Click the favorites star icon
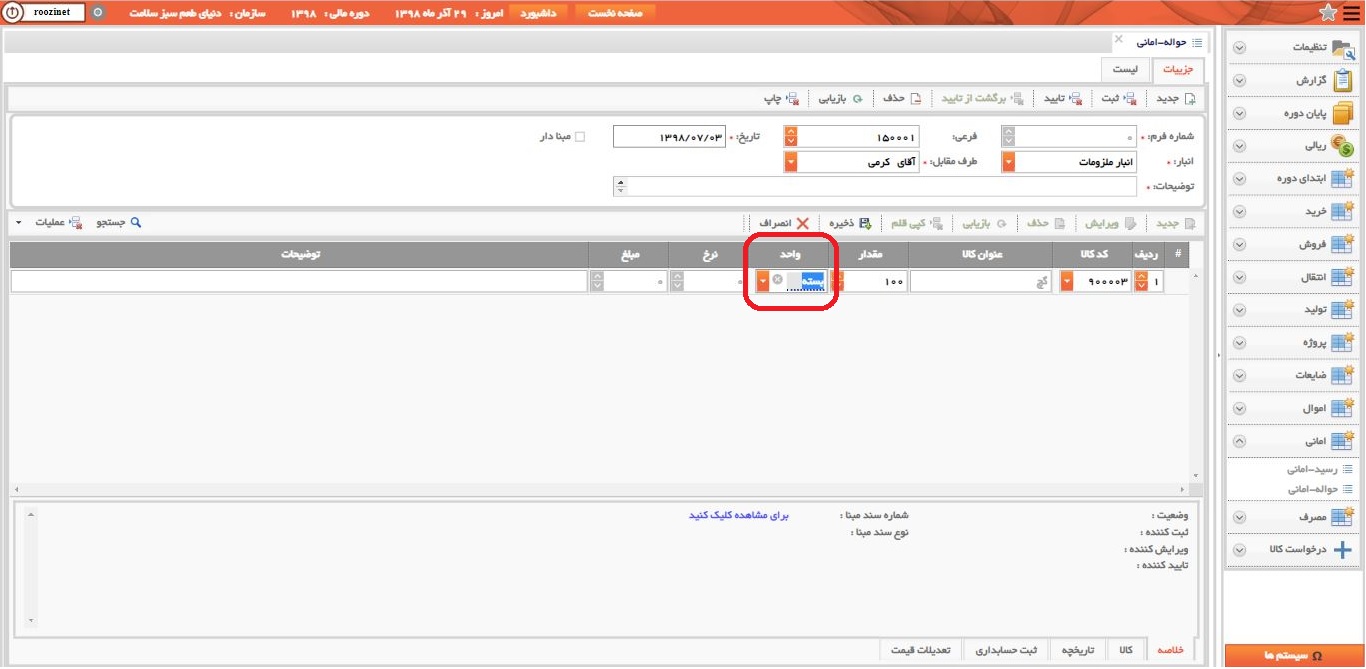Screen dimensions: 1366x669 tap(1327, 12)
